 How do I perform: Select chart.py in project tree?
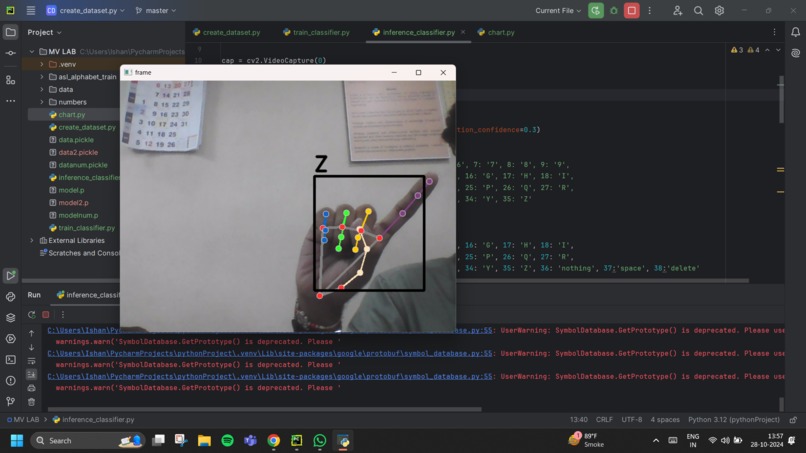(71, 115)
